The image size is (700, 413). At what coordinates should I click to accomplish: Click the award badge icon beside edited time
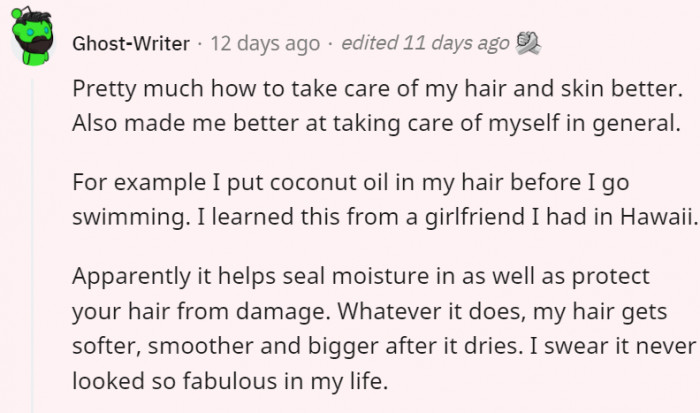[x=528, y=43]
